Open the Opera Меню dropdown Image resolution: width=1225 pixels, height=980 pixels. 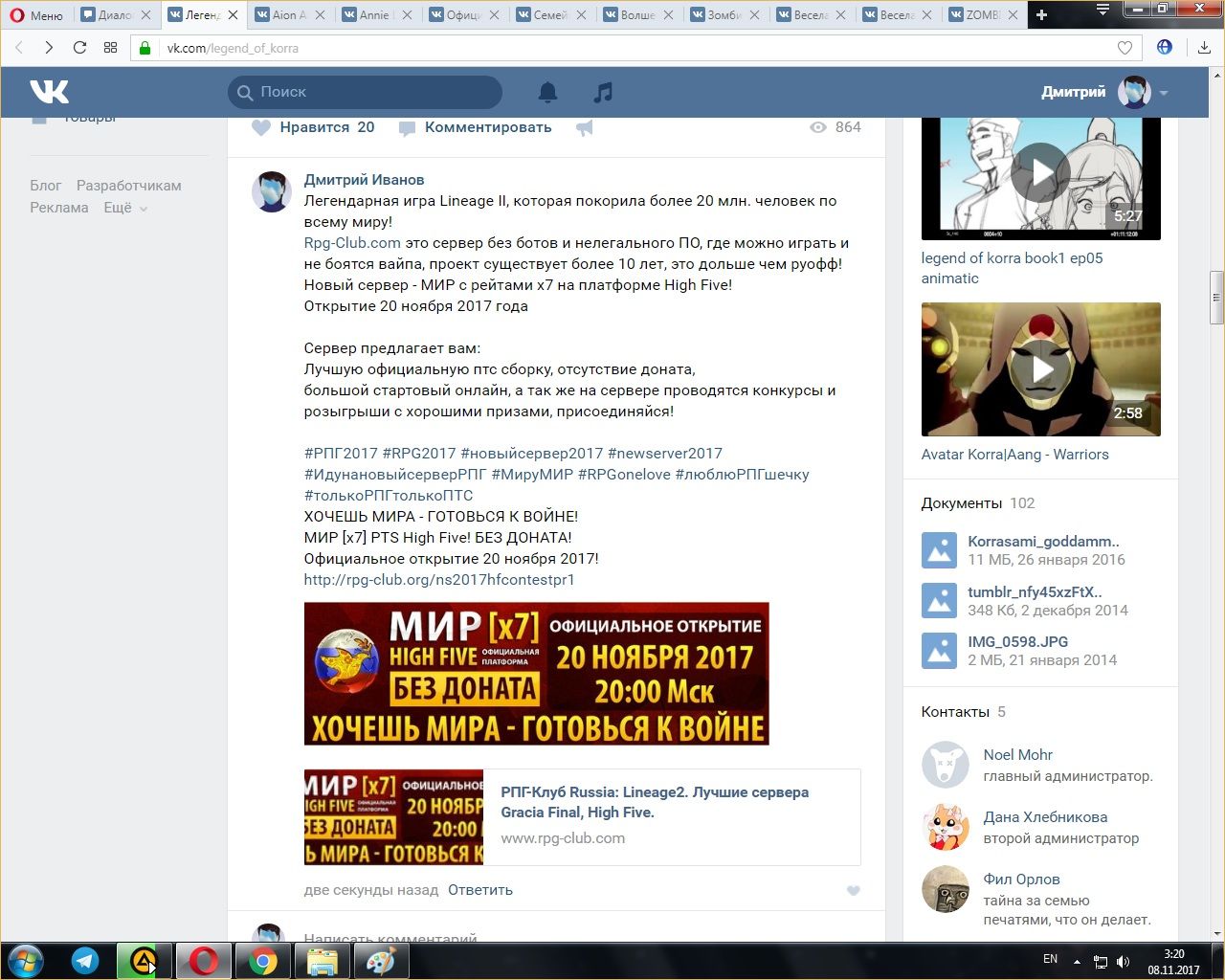point(36,15)
